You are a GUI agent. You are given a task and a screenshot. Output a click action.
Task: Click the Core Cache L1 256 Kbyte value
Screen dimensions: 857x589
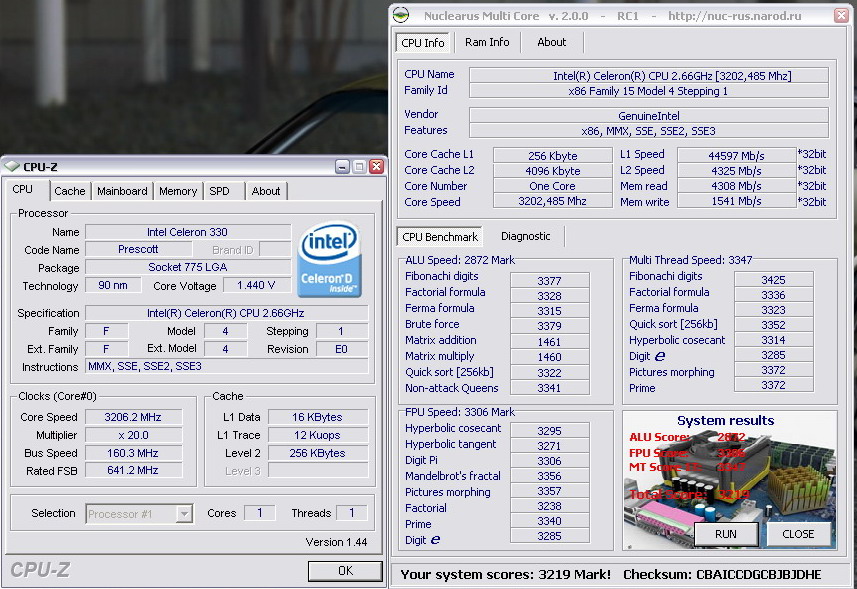pos(553,155)
